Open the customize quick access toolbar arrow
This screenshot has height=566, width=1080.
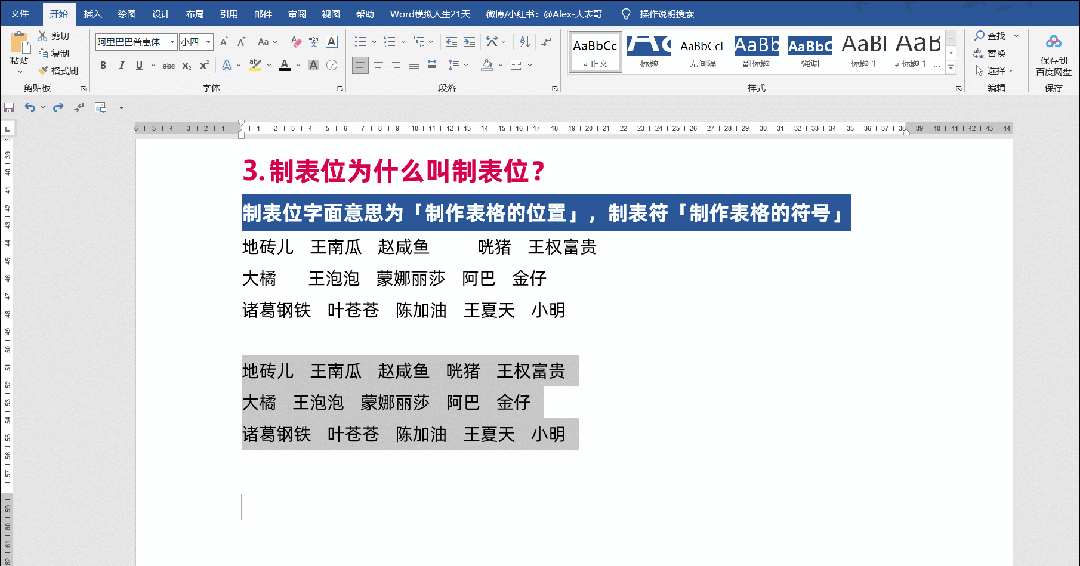(121, 108)
